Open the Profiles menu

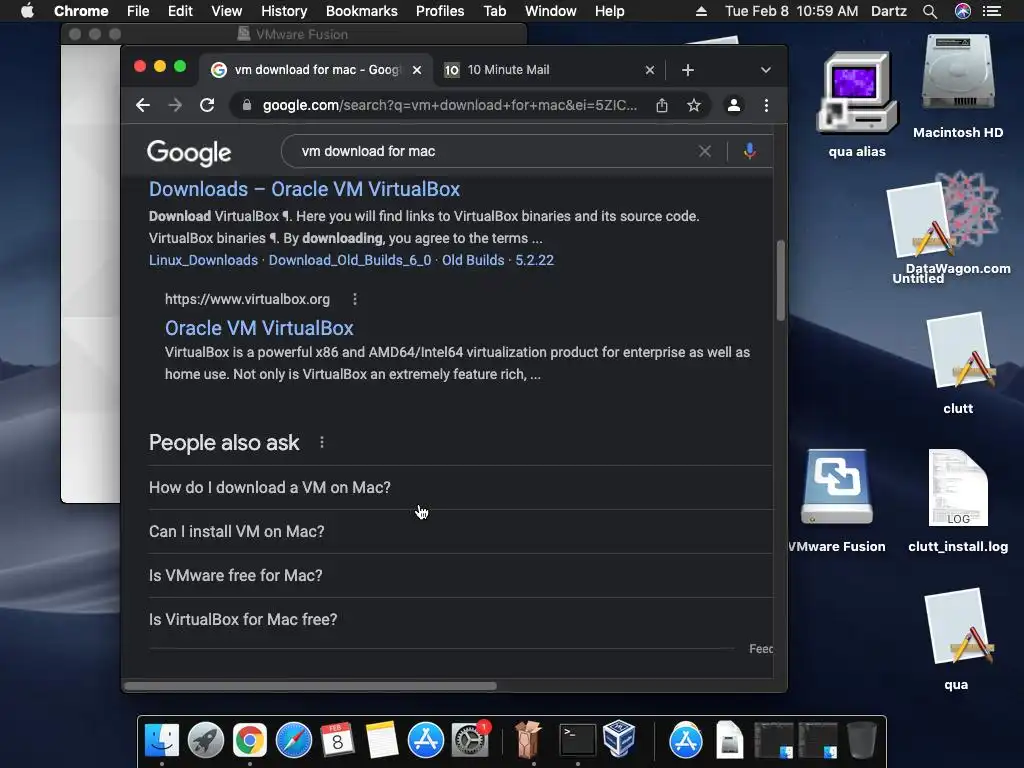pyautogui.click(x=440, y=11)
